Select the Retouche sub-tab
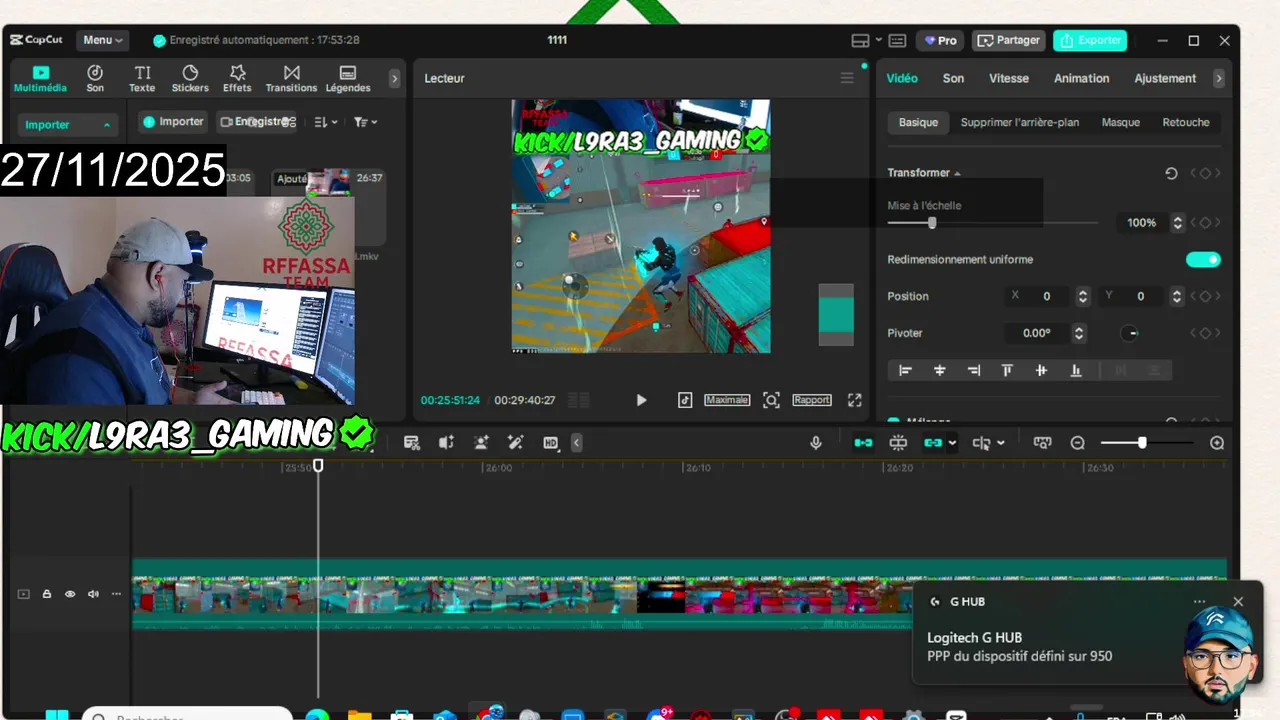Image resolution: width=1280 pixels, height=720 pixels. tap(1186, 122)
